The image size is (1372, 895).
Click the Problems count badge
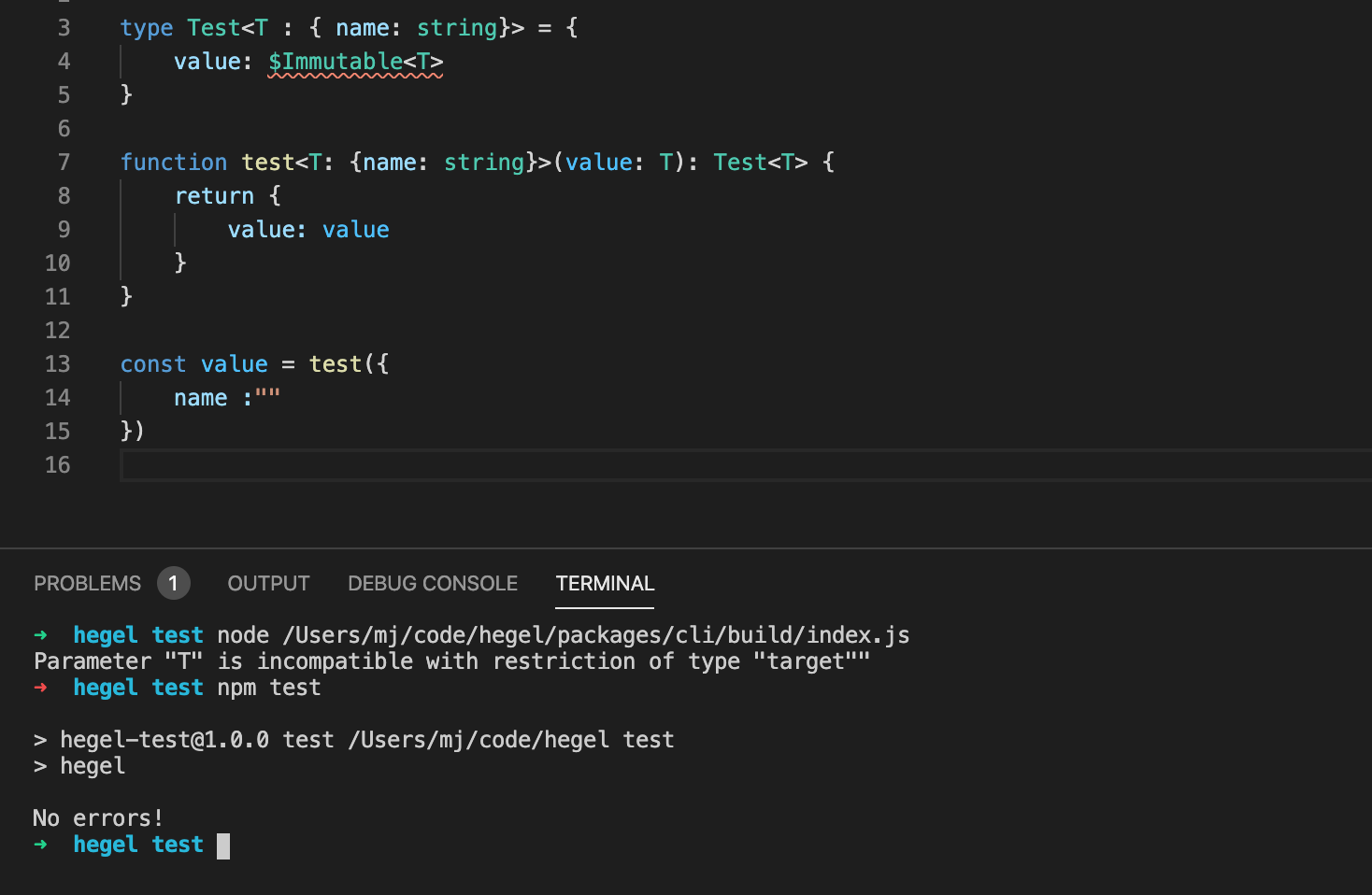173,583
